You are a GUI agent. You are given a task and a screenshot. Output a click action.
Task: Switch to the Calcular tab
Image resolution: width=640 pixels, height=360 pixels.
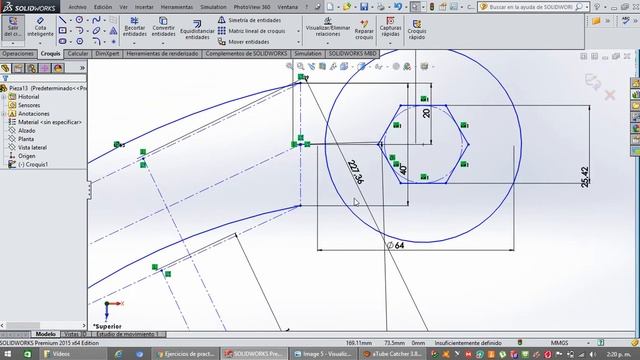click(78, 53)
